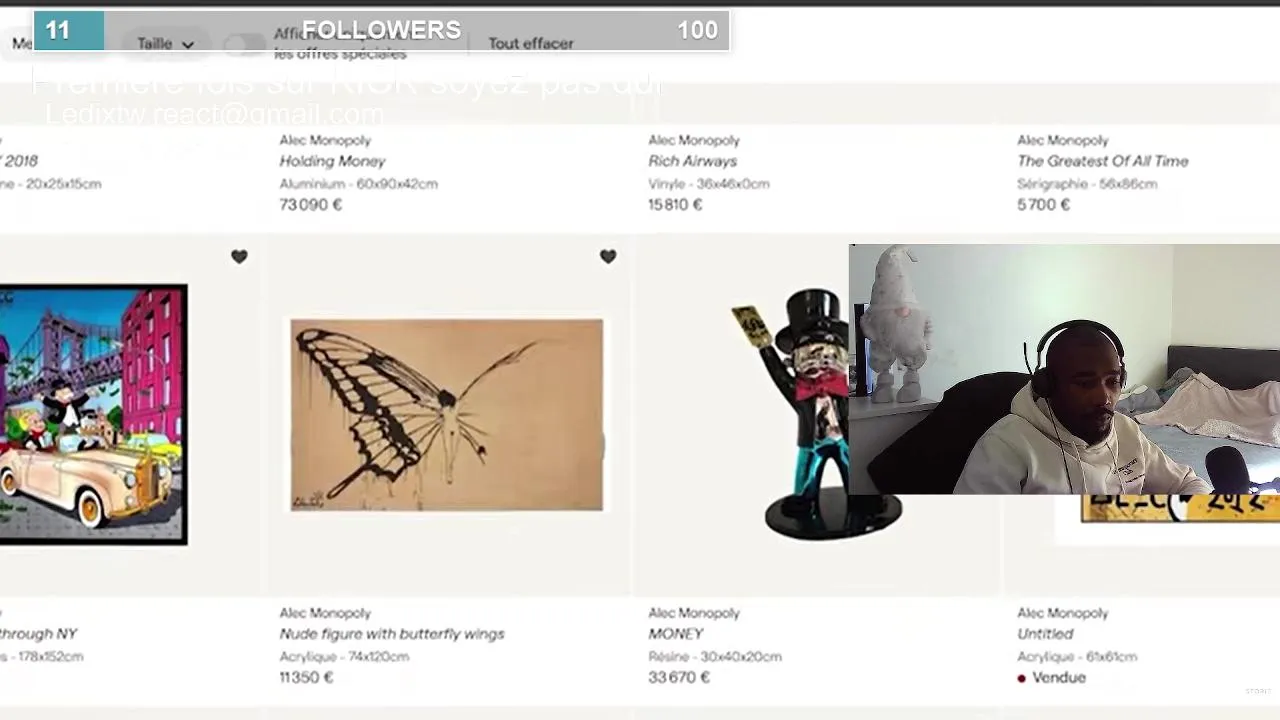Favorite the Through NY artwork with heart icon
The width and height of the screenshot is (1280, 720).
click(x=239, y=257)
